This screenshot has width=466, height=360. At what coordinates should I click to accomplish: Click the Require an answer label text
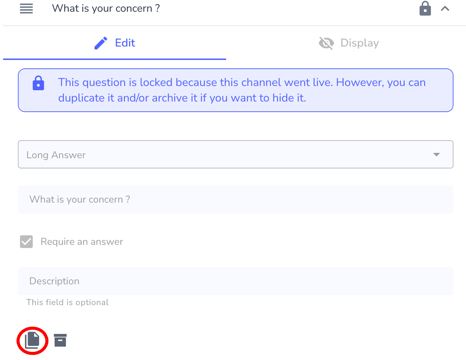pyautogui.click(x=82, y=242)
